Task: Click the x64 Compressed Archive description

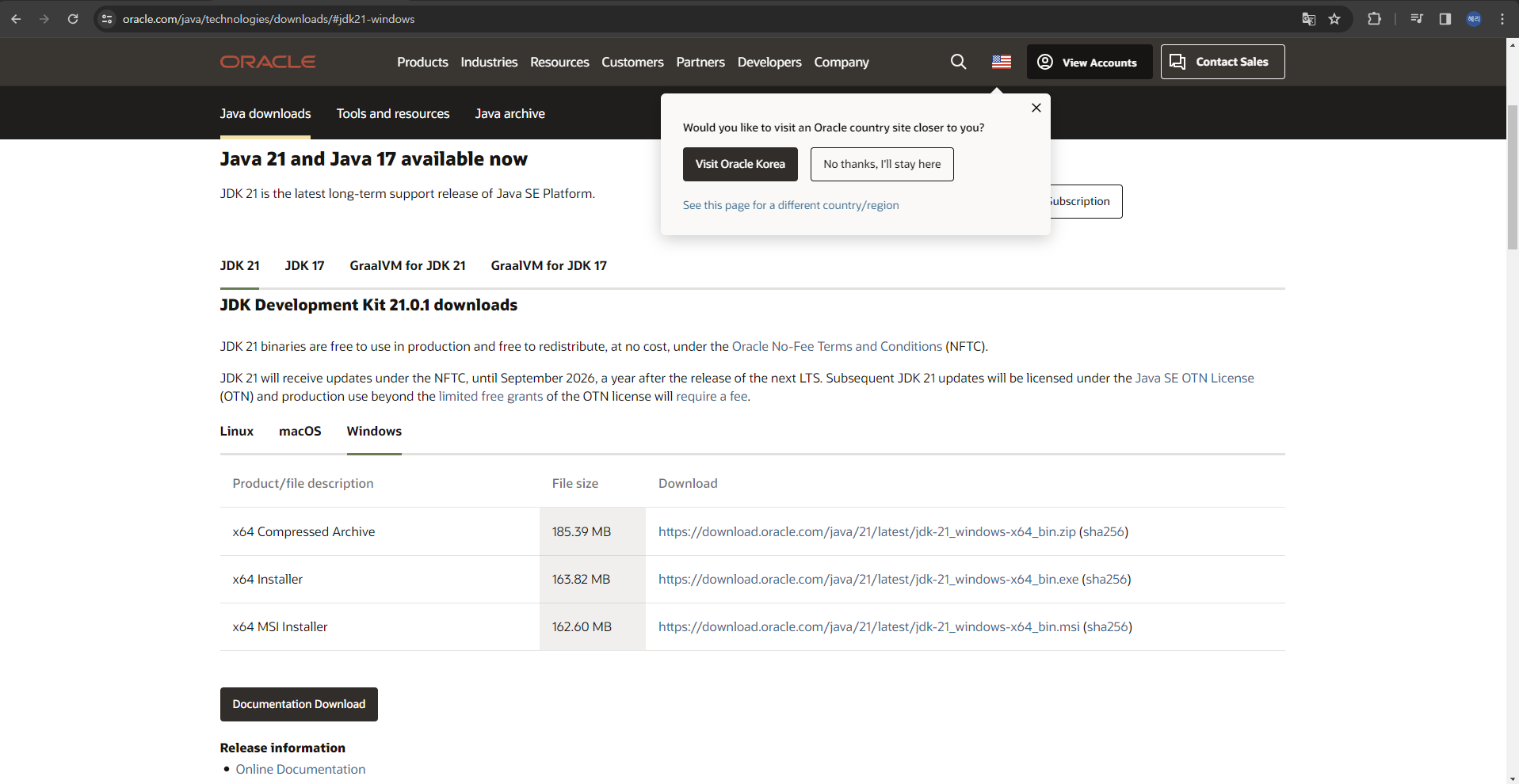Action: point(303,531)
